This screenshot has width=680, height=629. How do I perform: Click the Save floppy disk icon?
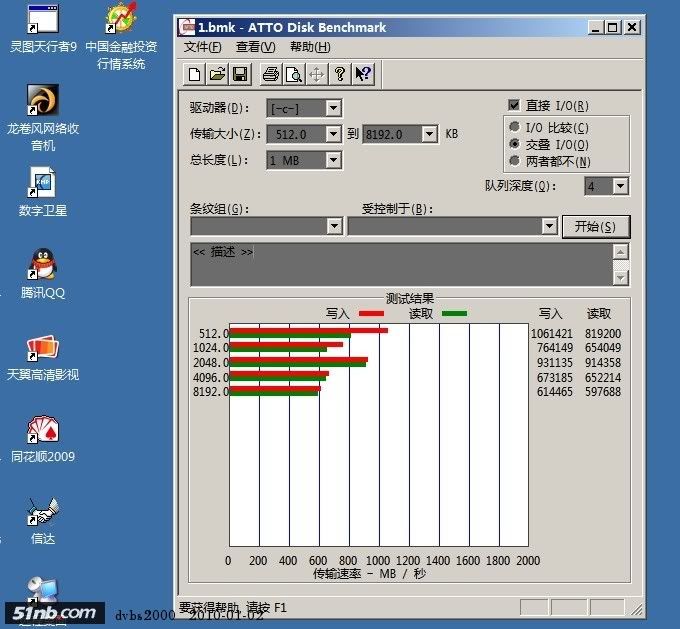[240, 74]
